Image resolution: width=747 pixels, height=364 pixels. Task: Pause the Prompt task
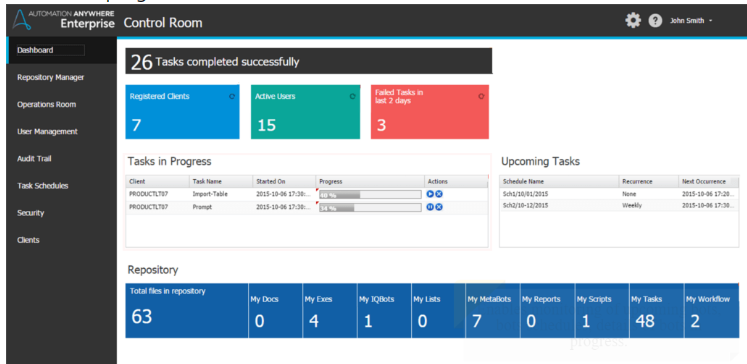point(430,207)
